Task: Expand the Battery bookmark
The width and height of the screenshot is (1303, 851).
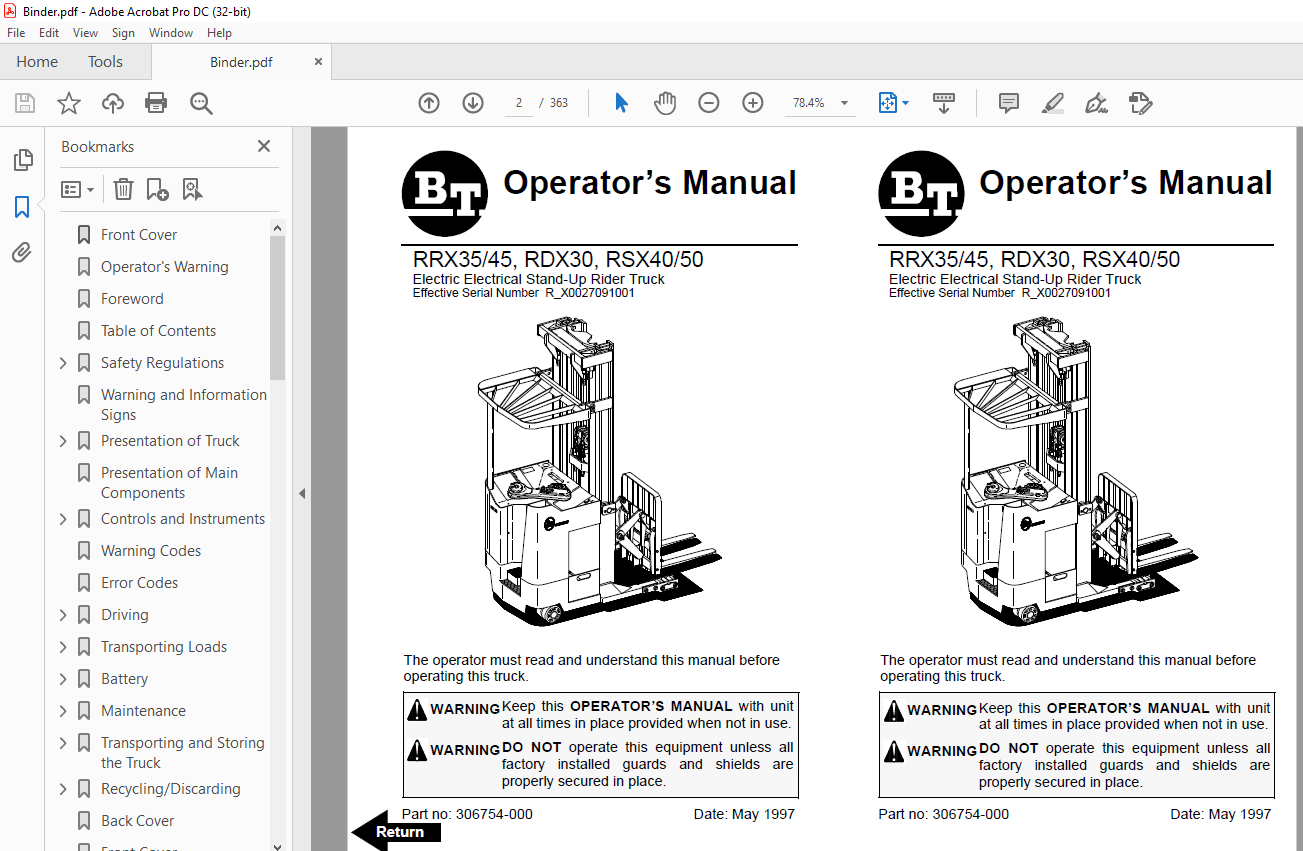Action: 64,679
